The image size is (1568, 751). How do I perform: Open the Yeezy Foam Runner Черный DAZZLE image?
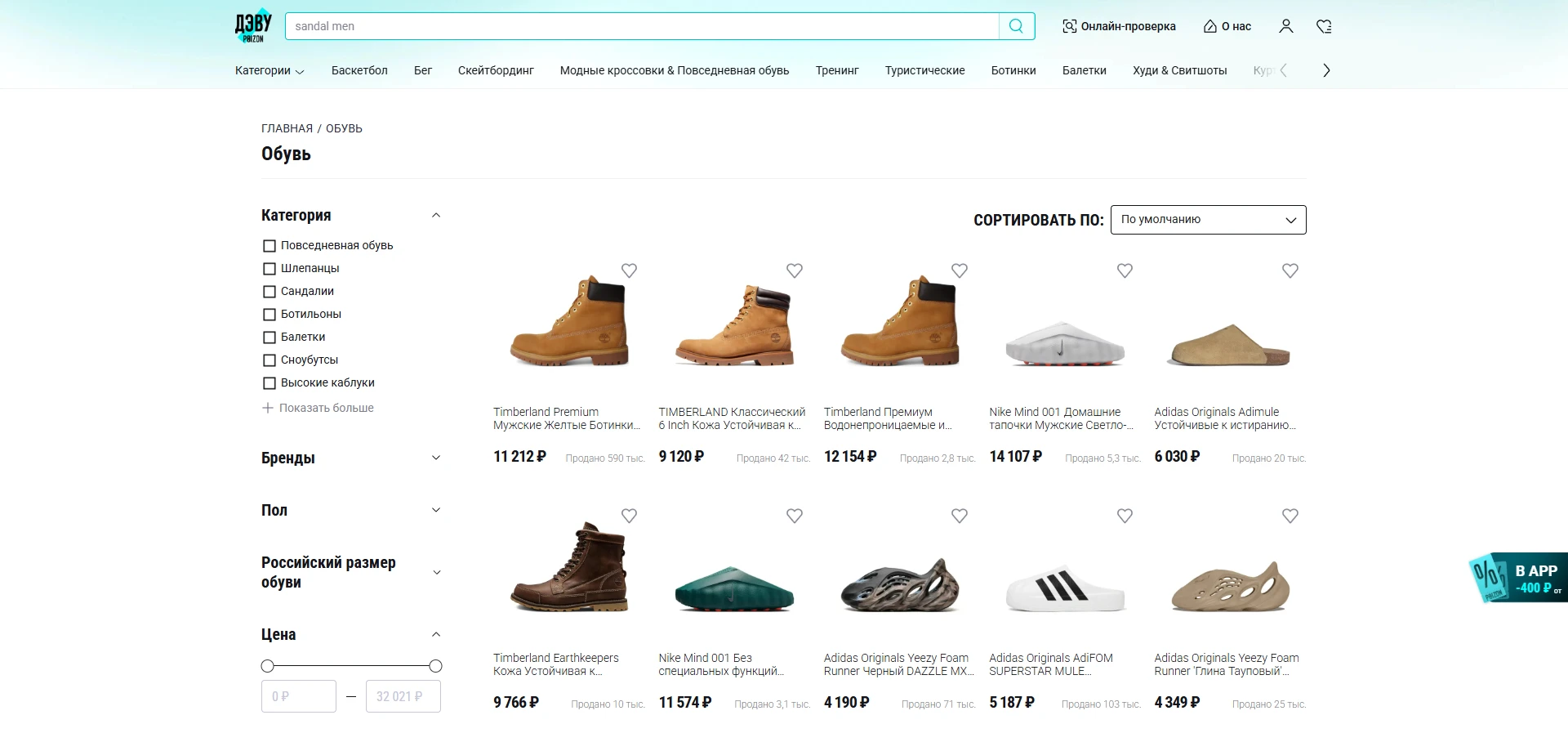click(900, 585)
